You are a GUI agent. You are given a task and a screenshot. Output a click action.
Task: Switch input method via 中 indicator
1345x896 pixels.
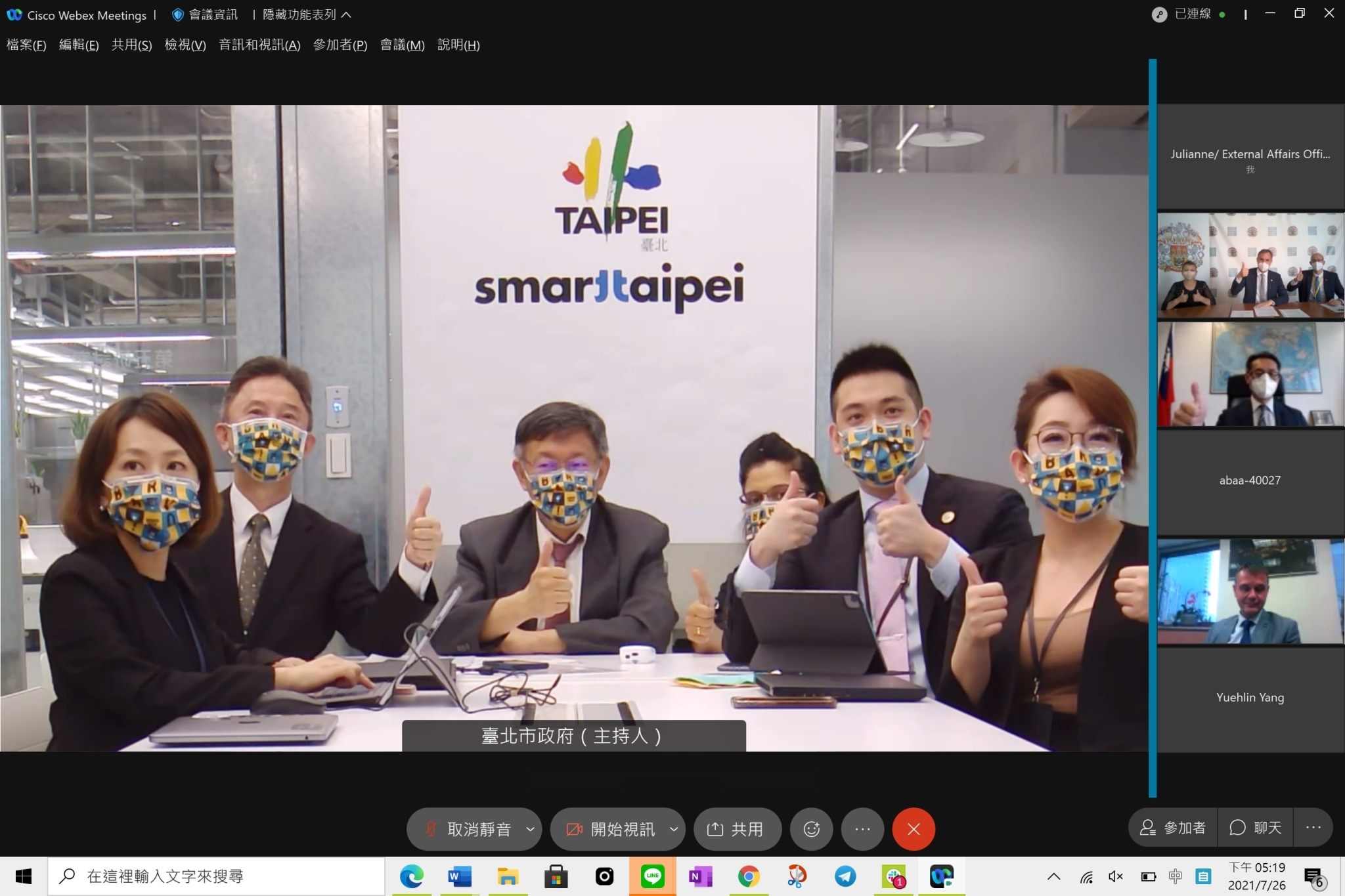1176,876
